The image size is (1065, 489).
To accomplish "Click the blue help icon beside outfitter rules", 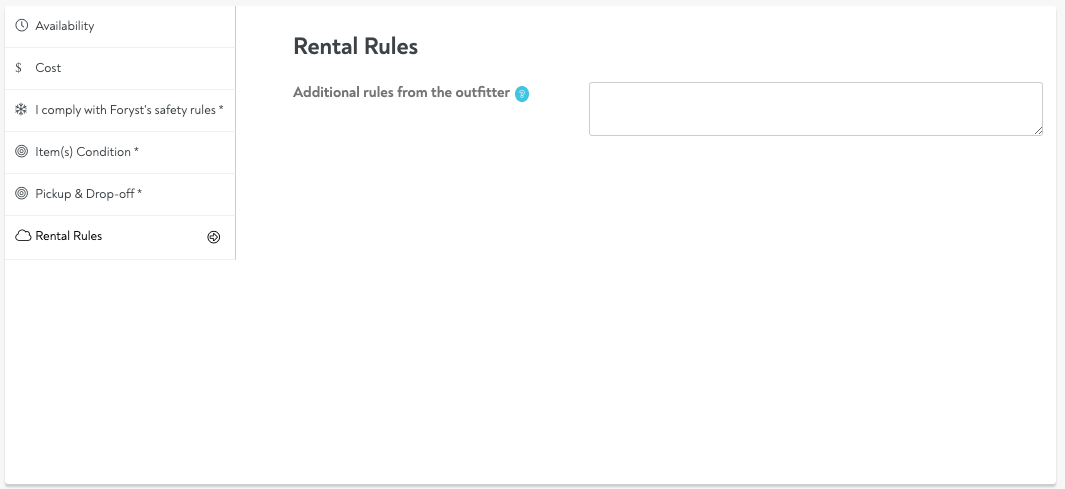I will click(522, 94).
